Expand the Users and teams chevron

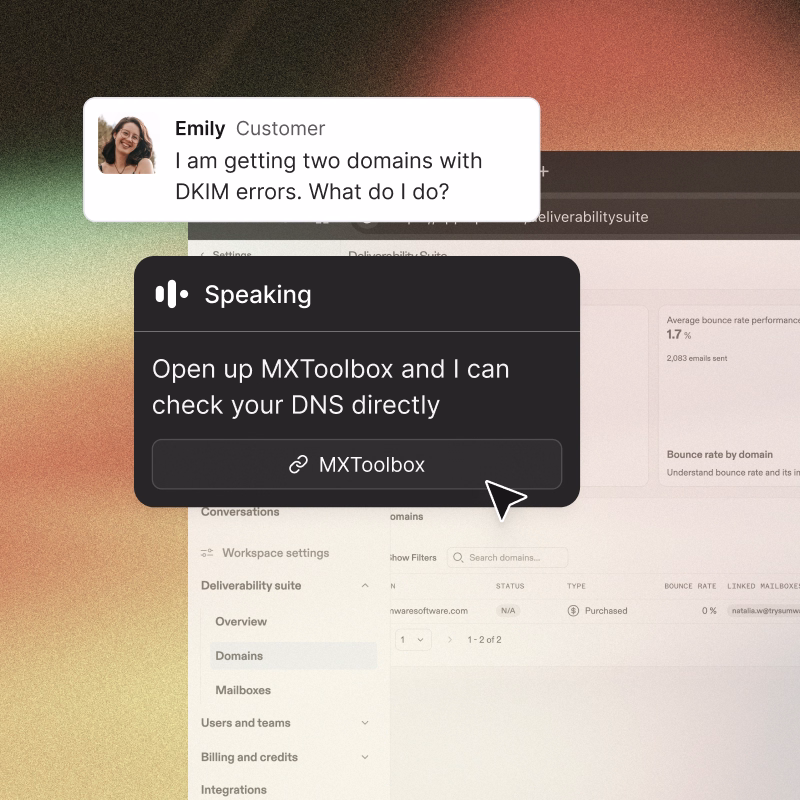point(365,723)
